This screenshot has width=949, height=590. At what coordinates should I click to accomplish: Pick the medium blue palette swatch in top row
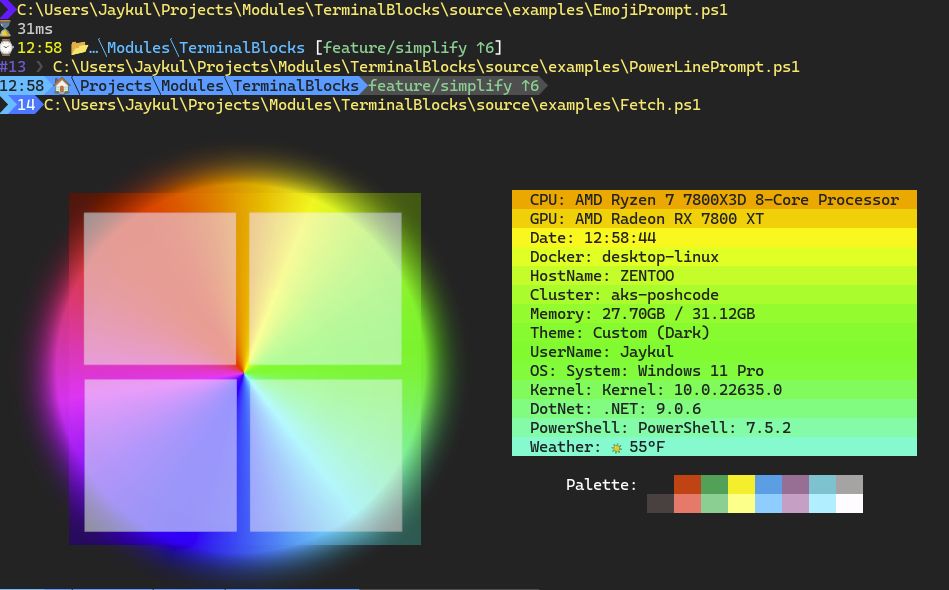click(768, 485)
